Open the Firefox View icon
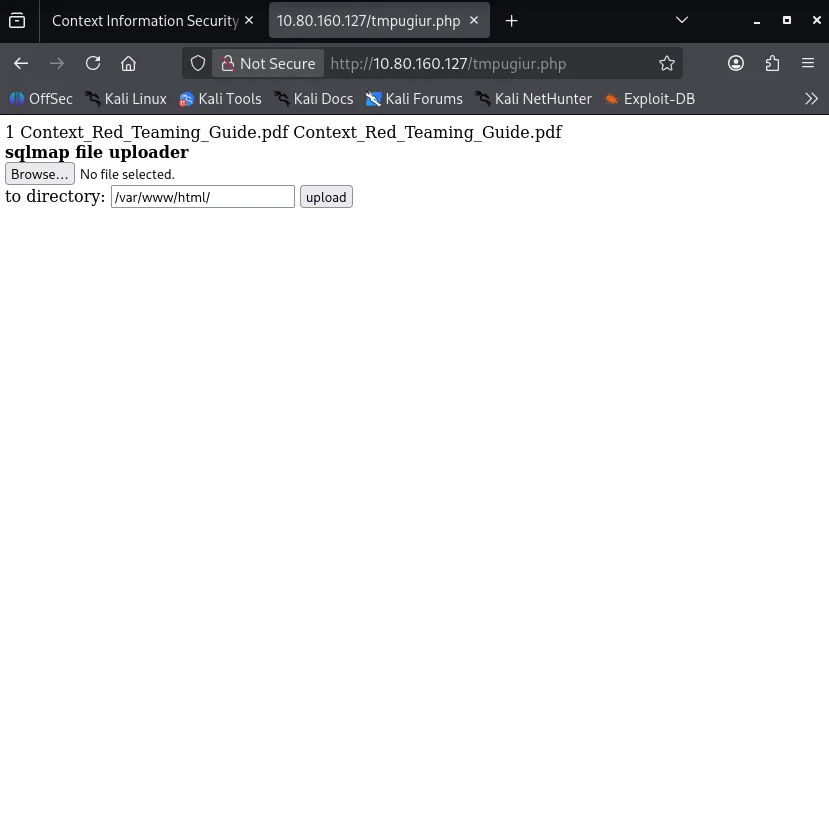The height and width of the screenshot is (815, 829). click(17, 20)
